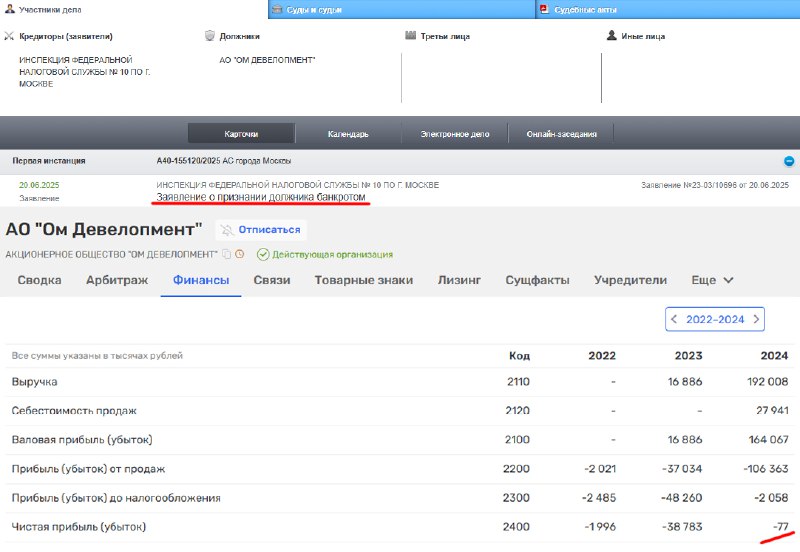Click the 2024 revenue value 192 008
The height and width of the screenshot is (552, 800).
click(x=767, y=382)
